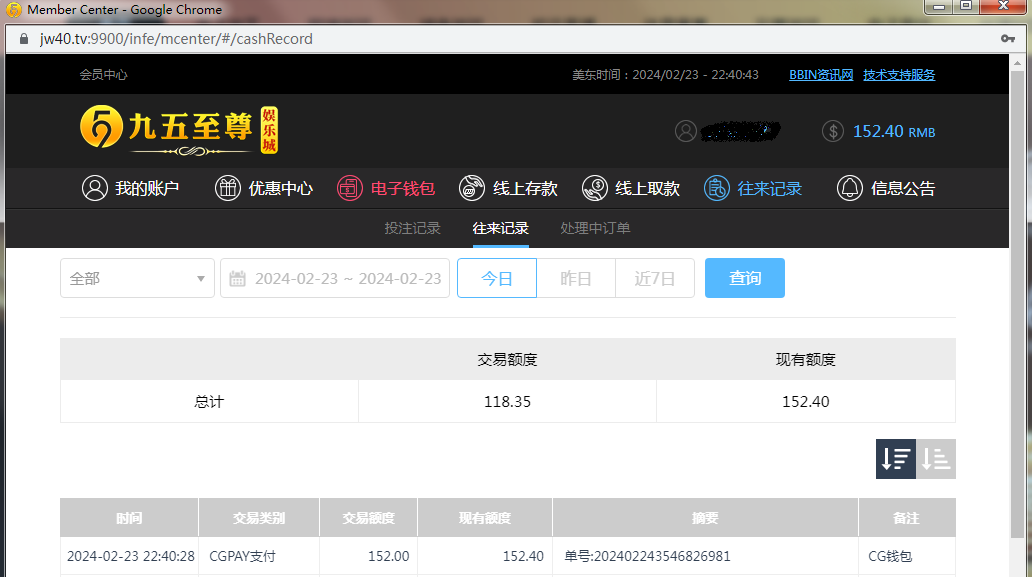Click the 交易类别 column header
Viewport: 1032px width, 577px height.
pyautogui.click(x=259, y=518)
